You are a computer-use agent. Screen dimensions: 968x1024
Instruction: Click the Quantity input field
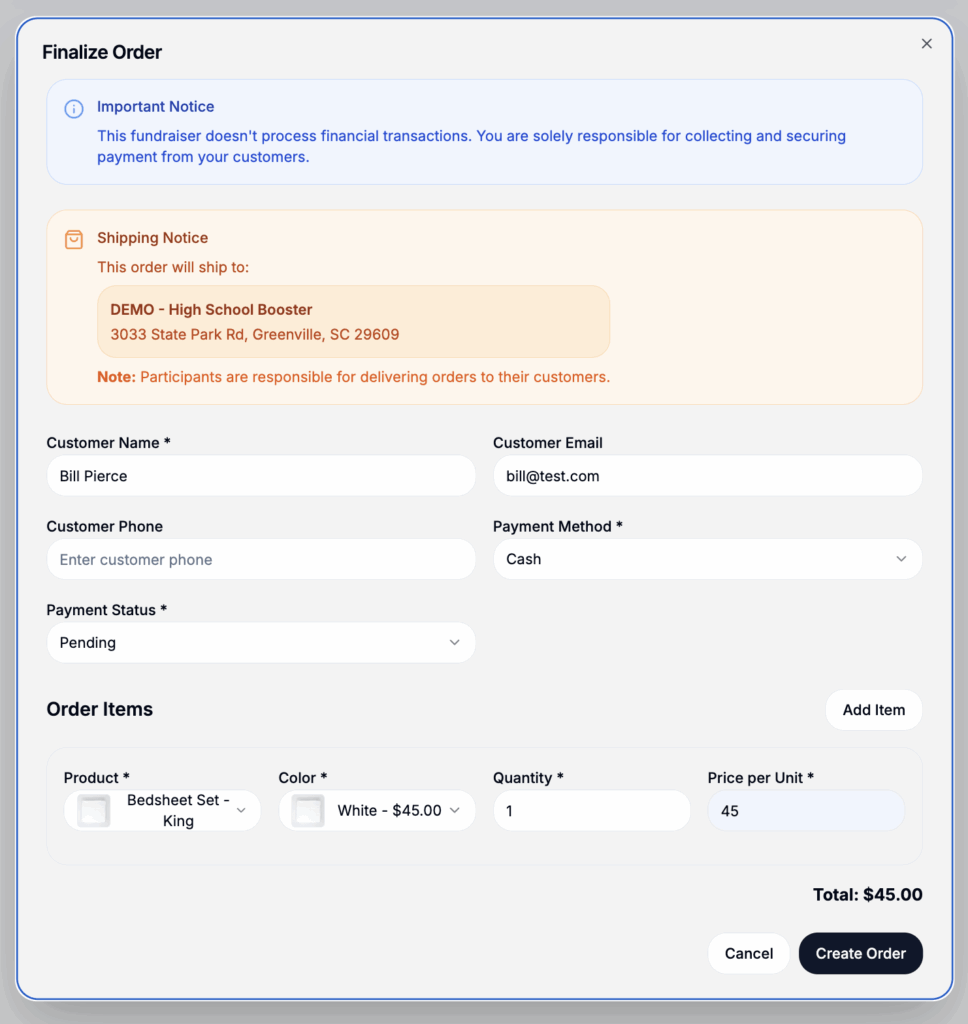click(591, 811)
